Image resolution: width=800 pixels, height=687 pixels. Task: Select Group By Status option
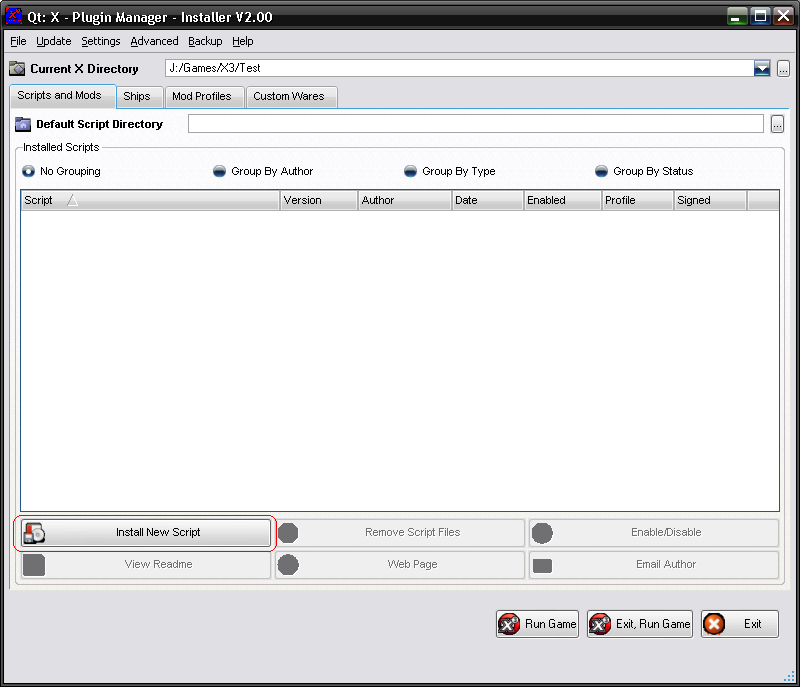click(644, 171)
